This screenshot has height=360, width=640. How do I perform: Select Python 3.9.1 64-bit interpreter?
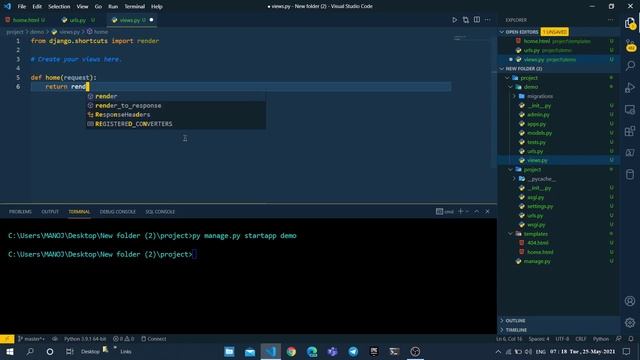click(84, 339)
